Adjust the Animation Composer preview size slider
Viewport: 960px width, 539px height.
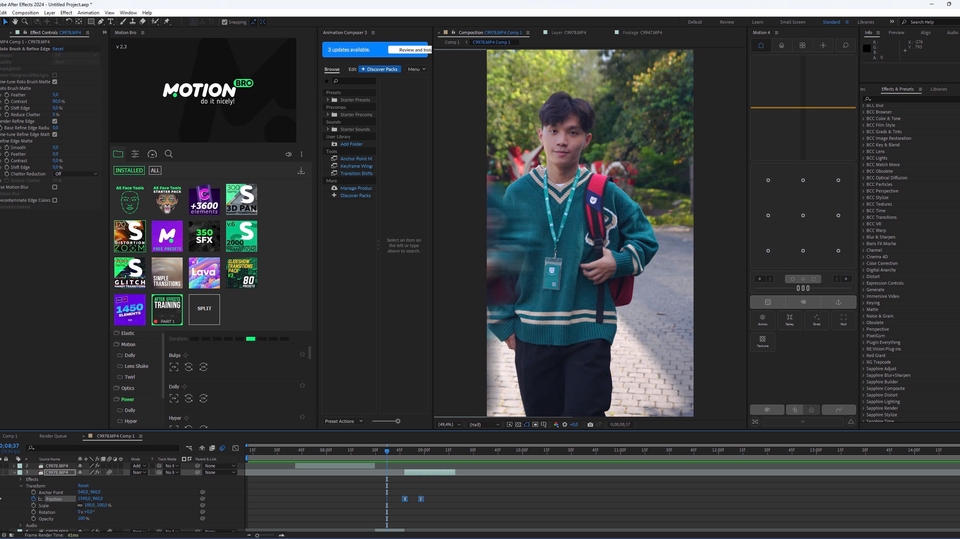point(396,421)
